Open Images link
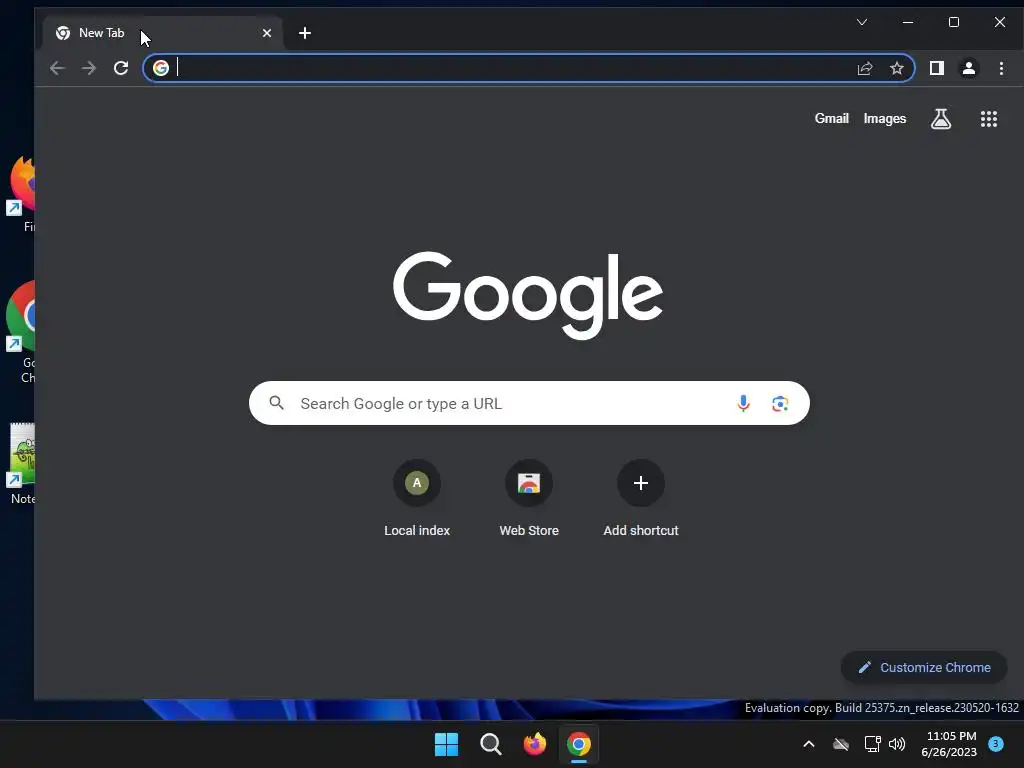Image resolution: width=1024 pixels, height=768 pixels. point(885,118)
